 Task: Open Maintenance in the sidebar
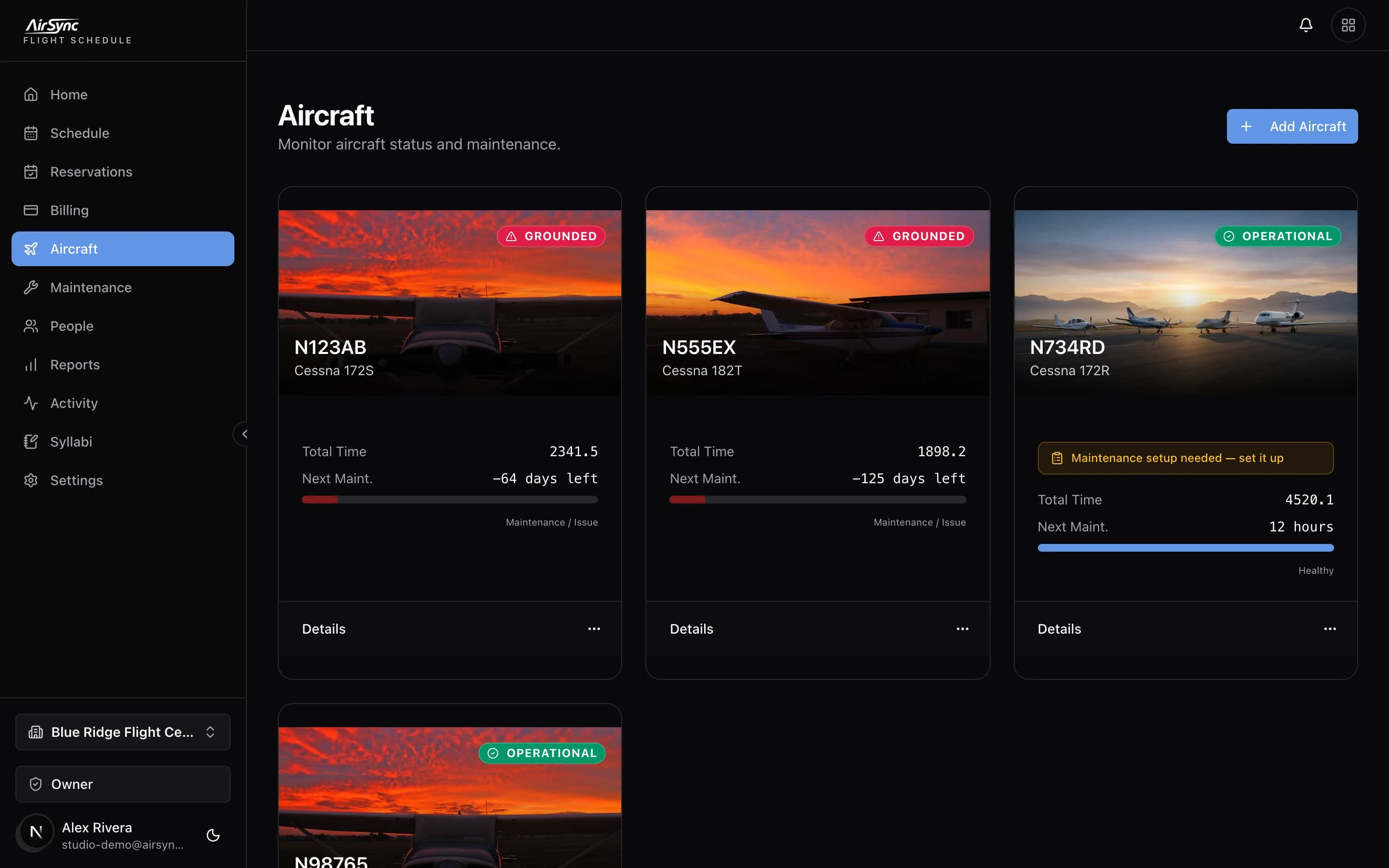(x=123, y=287)
